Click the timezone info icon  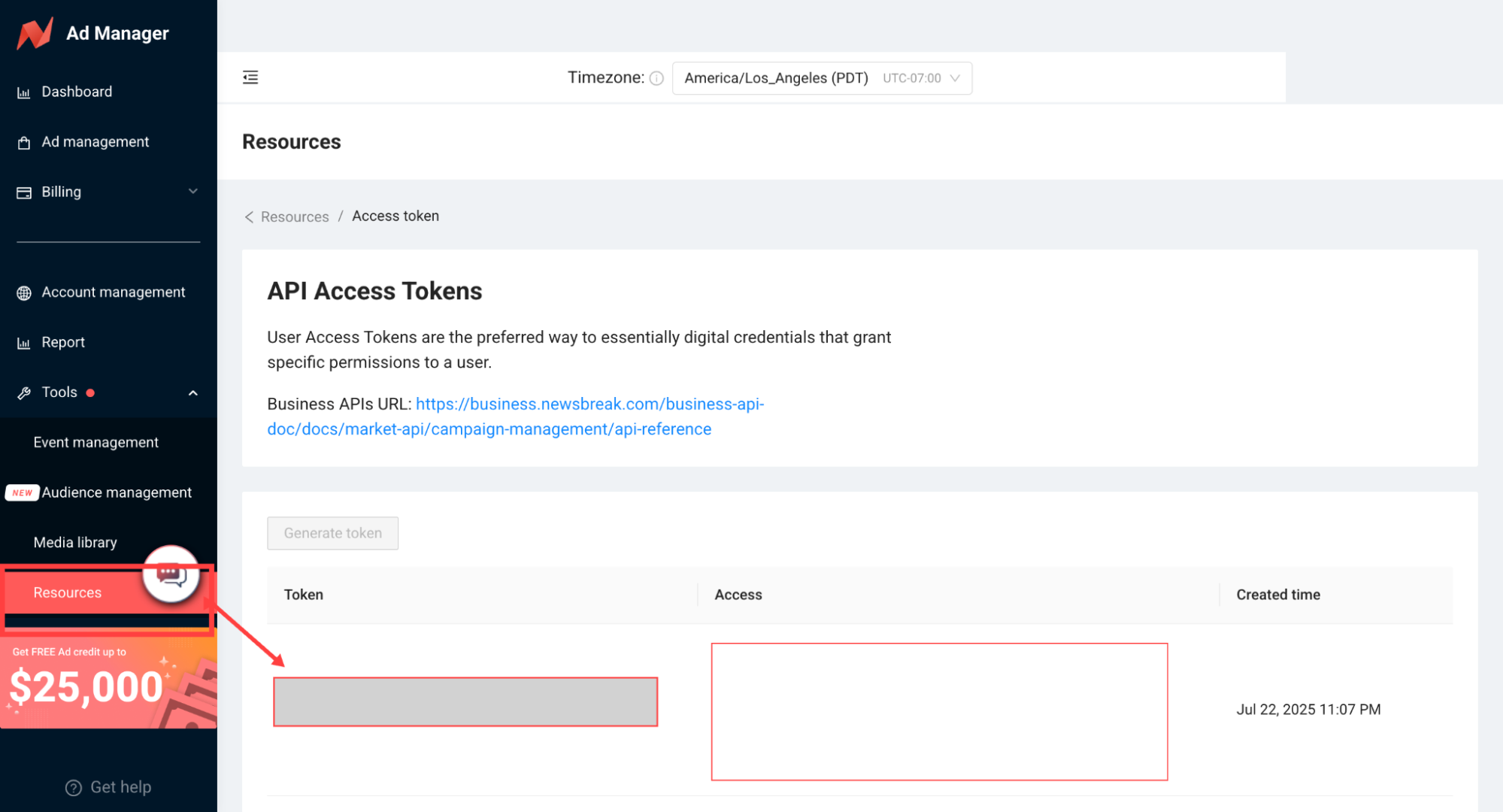pyautogui.click(x=656, y=78)
